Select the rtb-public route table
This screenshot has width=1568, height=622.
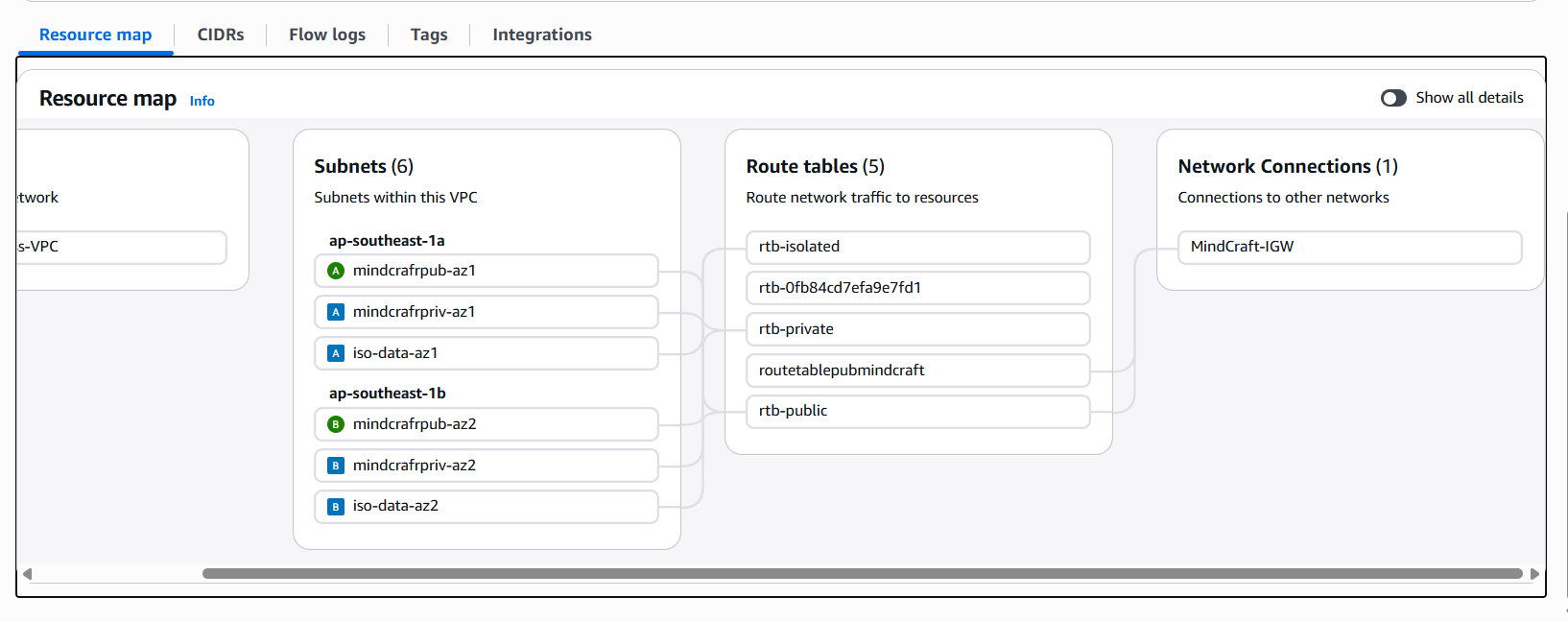[917, 411]
